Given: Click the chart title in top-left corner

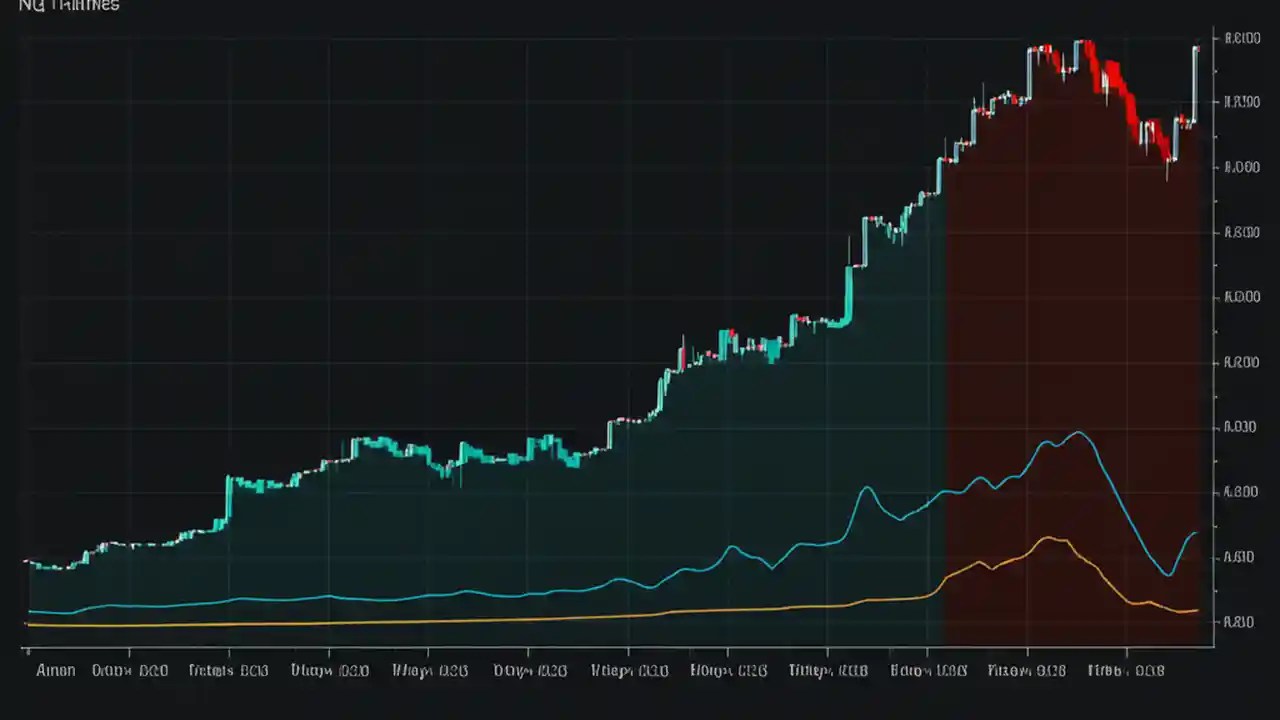Looking at the screenshot, I should [x=68, y=7].
